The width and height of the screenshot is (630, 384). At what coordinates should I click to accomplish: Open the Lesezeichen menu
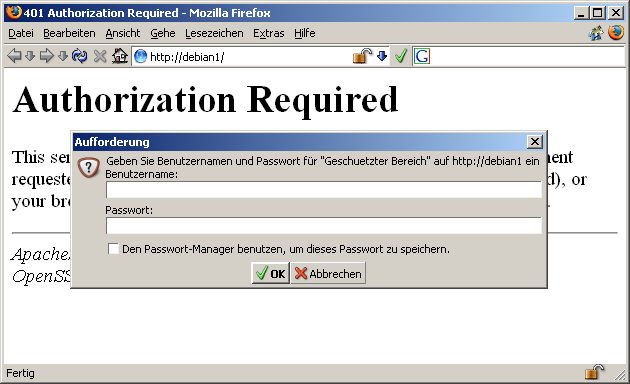[x=214, y=33]
